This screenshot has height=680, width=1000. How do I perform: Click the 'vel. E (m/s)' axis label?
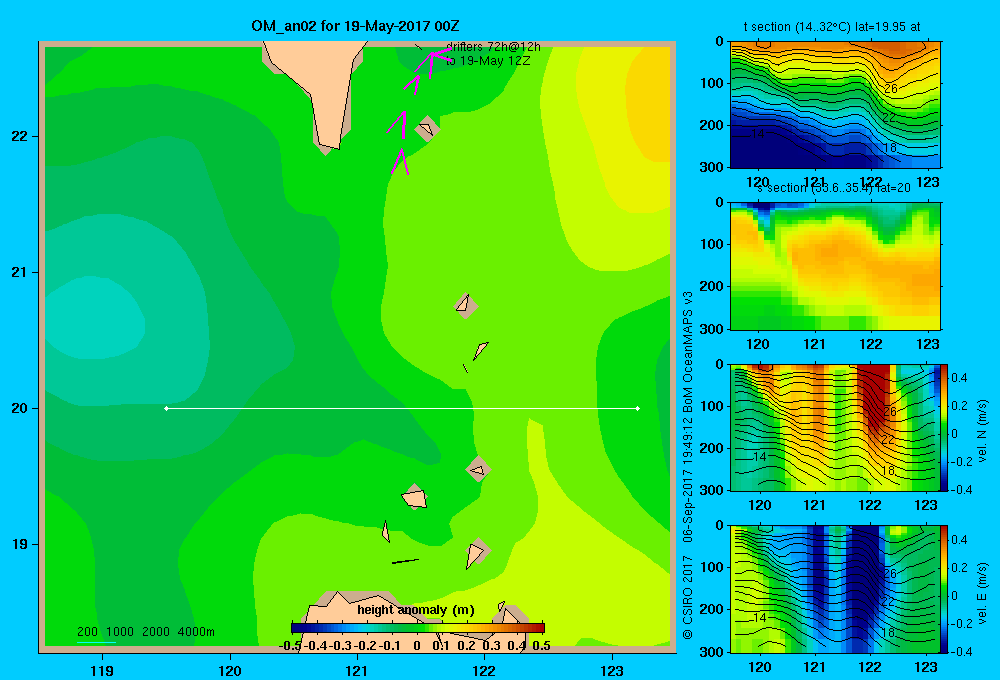[982, 593]
